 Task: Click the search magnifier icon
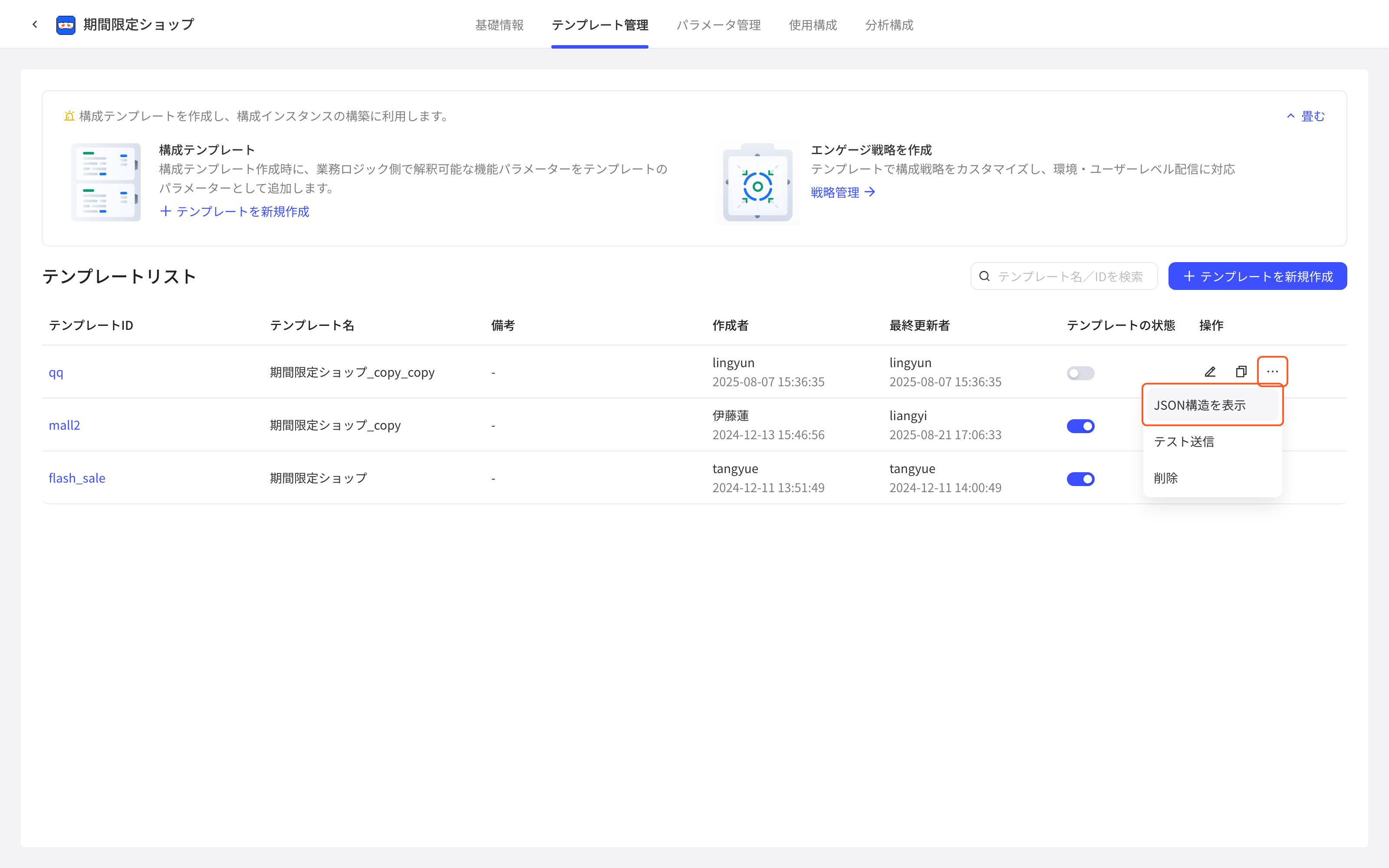tap(985, 277)
